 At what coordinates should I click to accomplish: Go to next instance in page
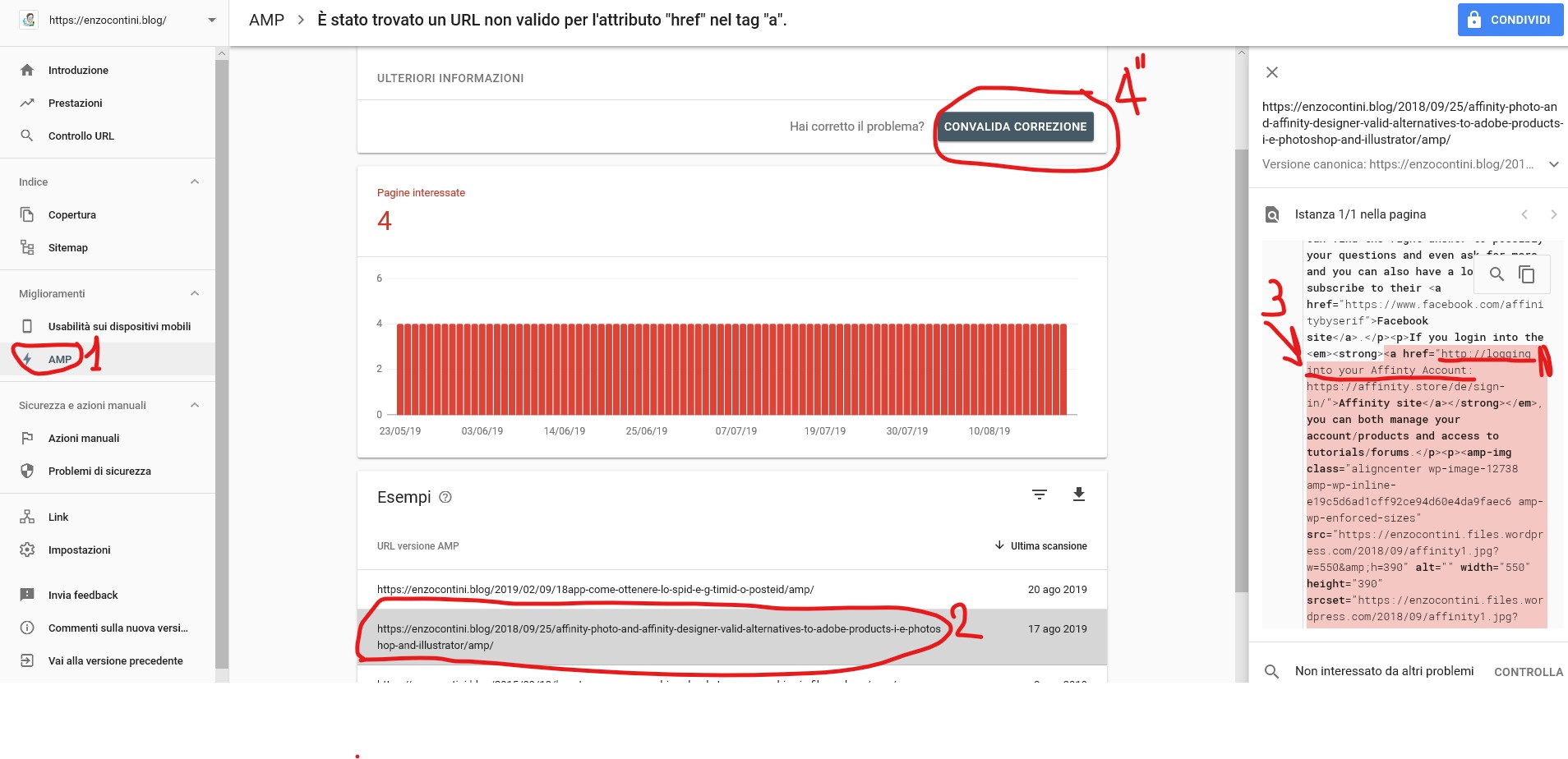pos(1553,214)
